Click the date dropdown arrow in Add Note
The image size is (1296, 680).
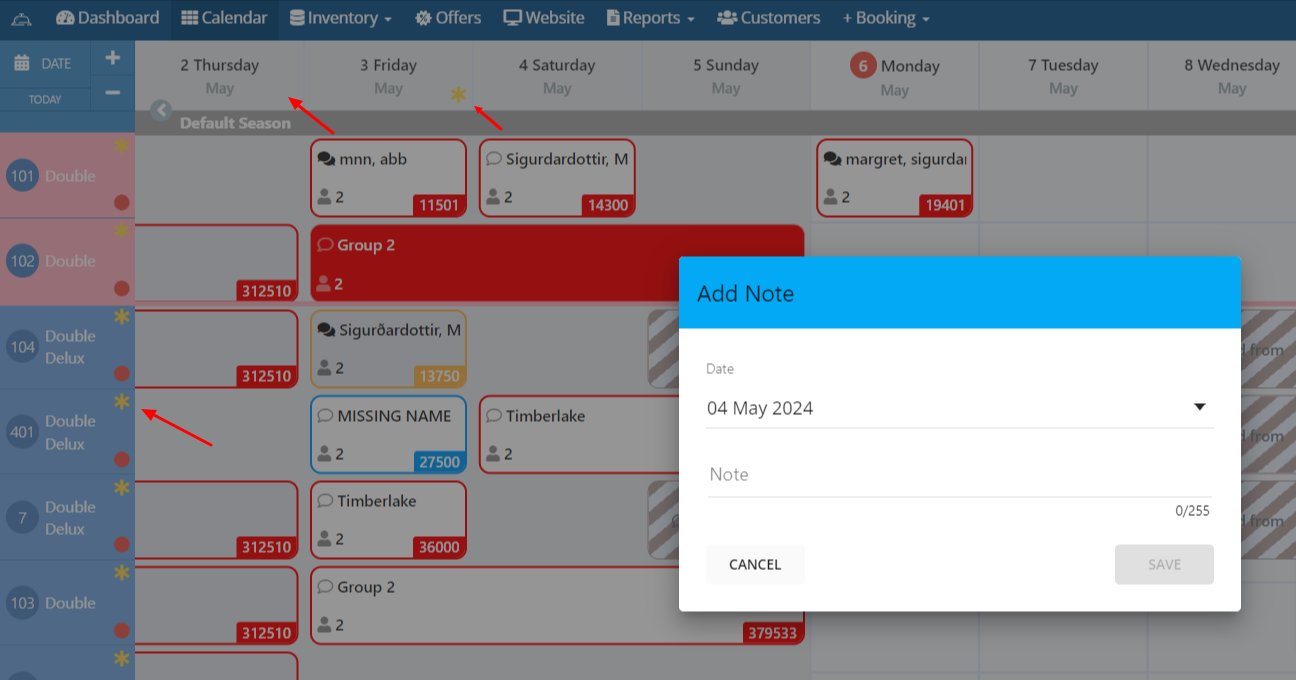(x=1200, y=408)
